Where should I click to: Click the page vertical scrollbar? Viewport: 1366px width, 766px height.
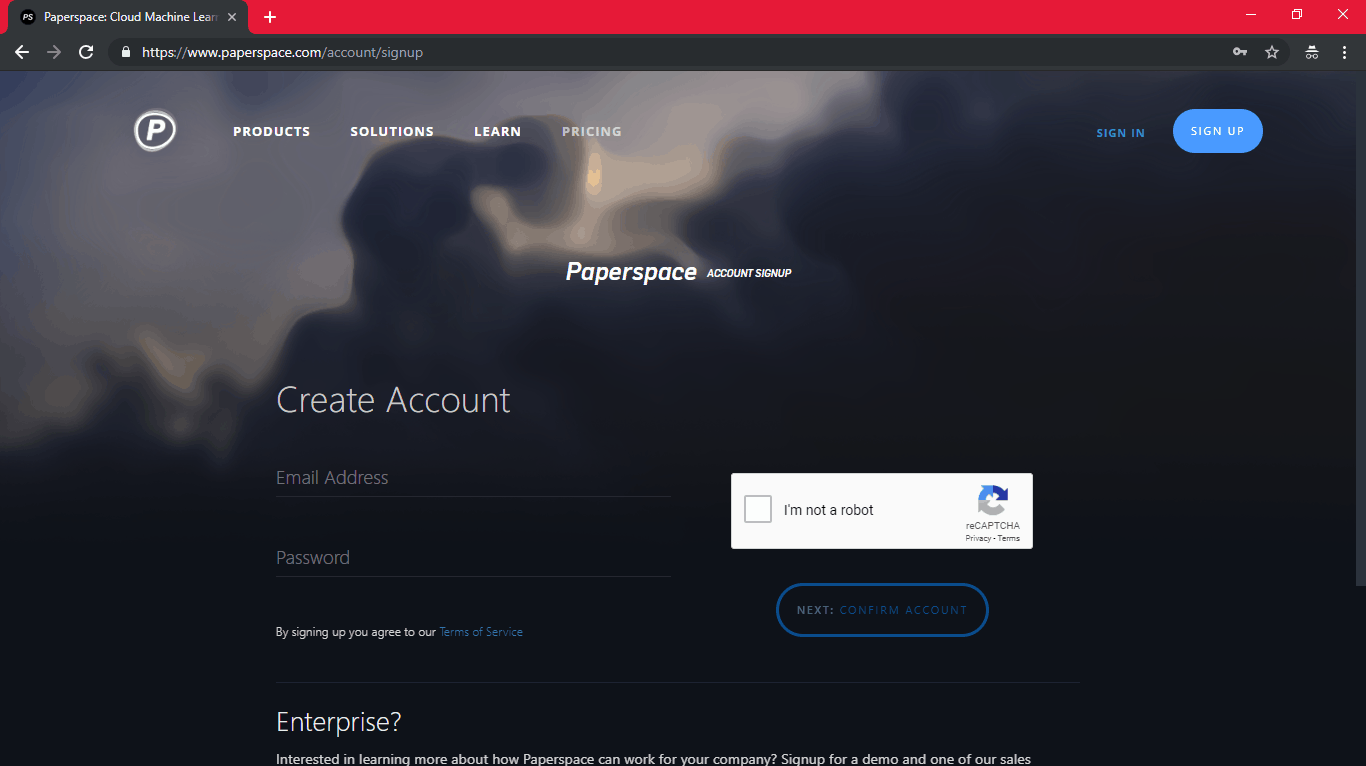[1360, 330]
